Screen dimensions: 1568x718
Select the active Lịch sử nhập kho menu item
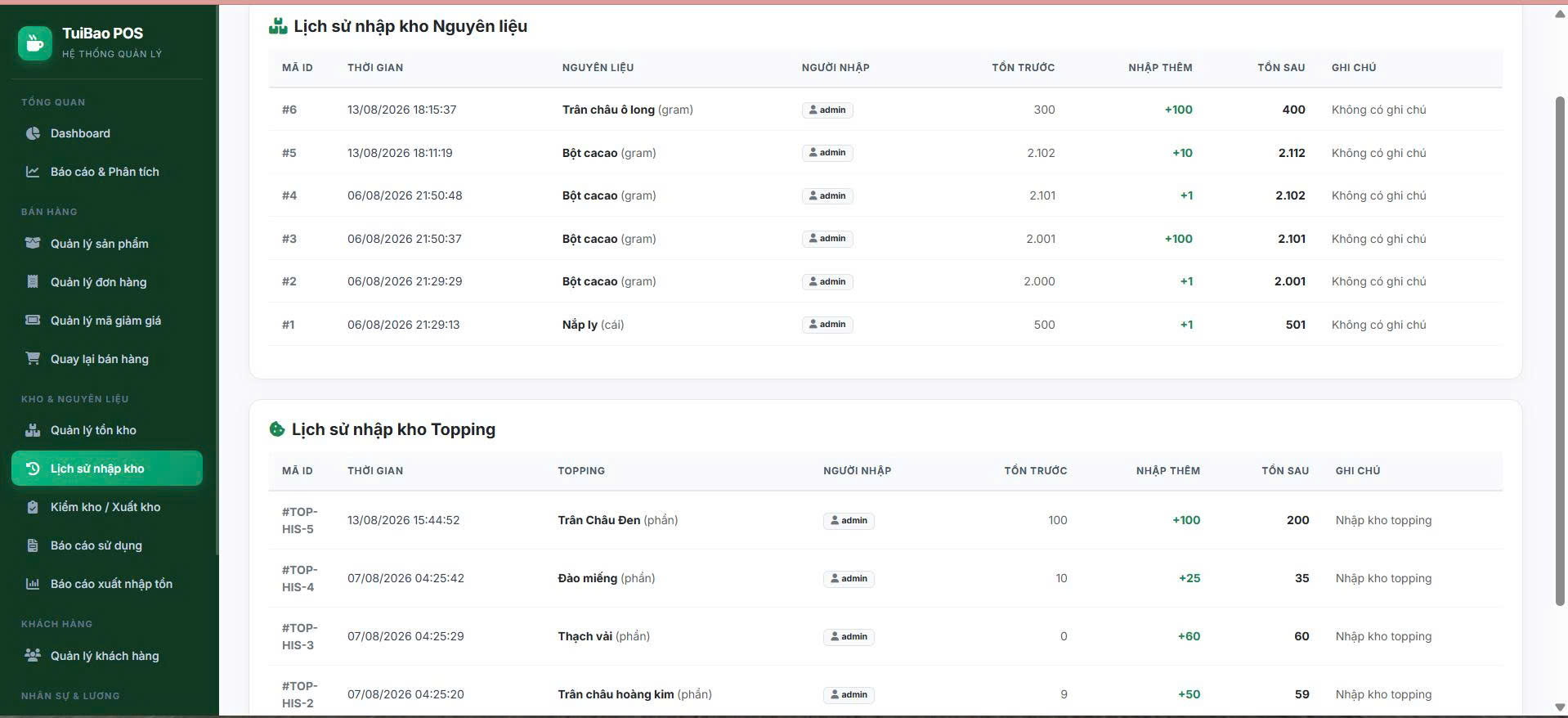tap(107, 469)
